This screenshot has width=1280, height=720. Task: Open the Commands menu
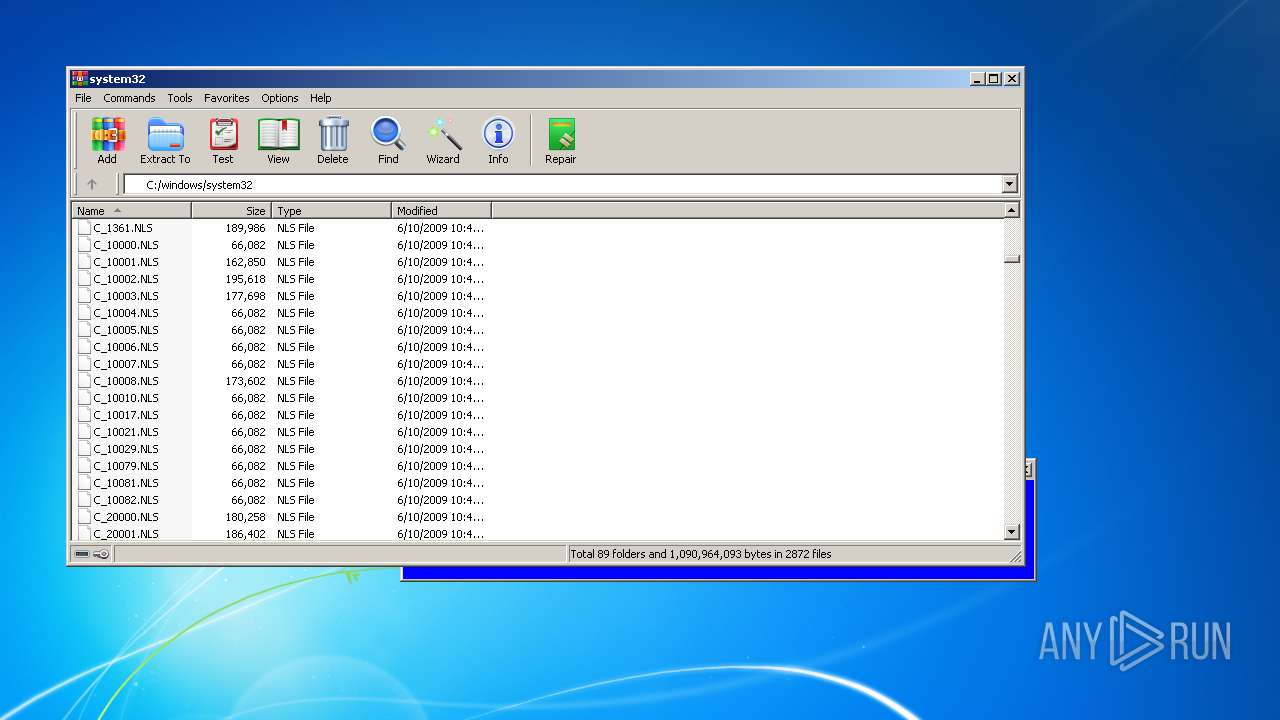[129, 98]
